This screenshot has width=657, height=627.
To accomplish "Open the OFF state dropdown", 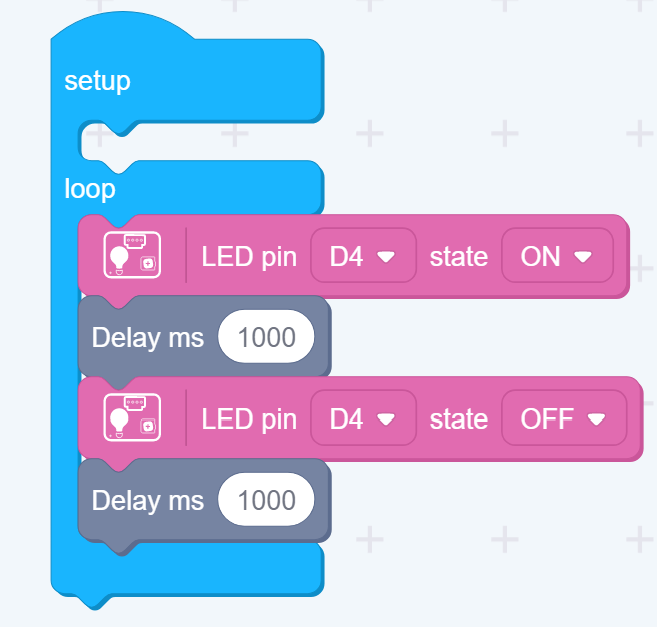I will (x=564, y=418).
